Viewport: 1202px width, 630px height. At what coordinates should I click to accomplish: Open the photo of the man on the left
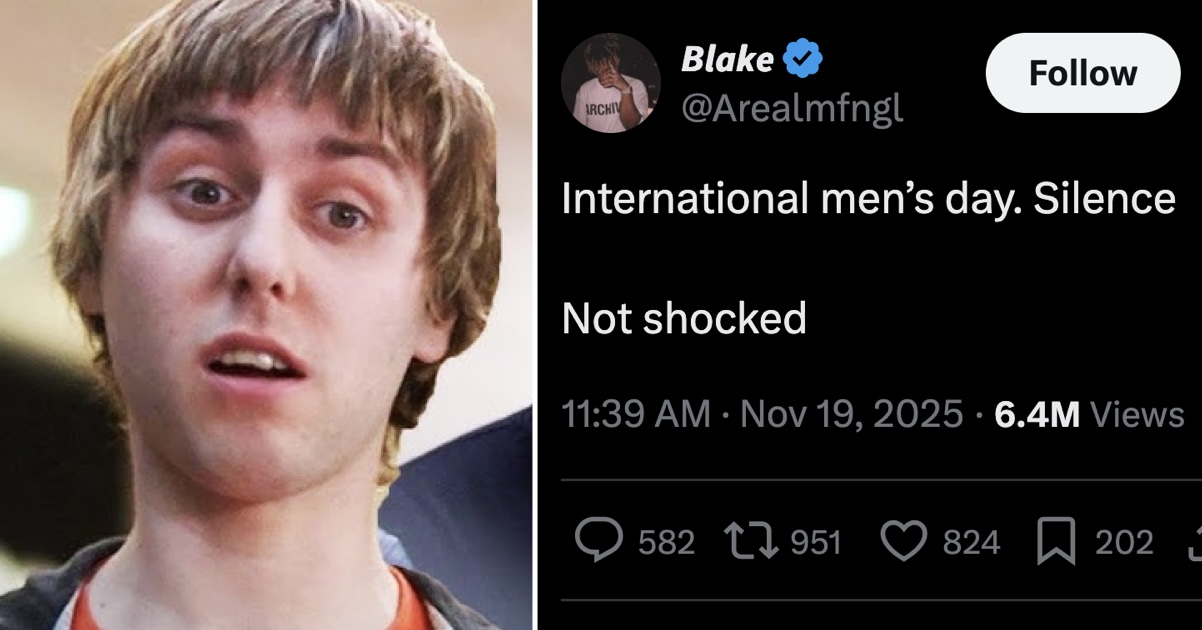[266, 315]
